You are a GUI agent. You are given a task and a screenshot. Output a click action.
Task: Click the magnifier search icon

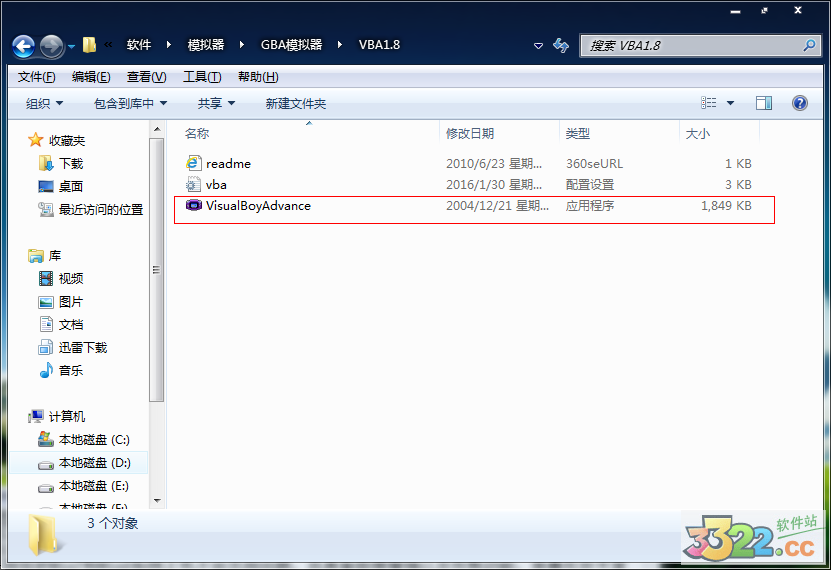click(x=809, y=46)
